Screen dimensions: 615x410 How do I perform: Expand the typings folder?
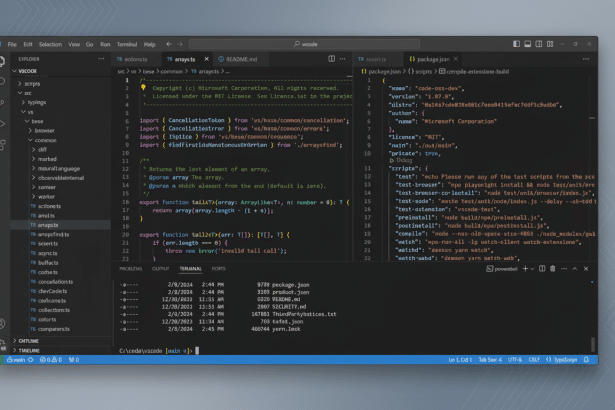click(x=61, y=102)
